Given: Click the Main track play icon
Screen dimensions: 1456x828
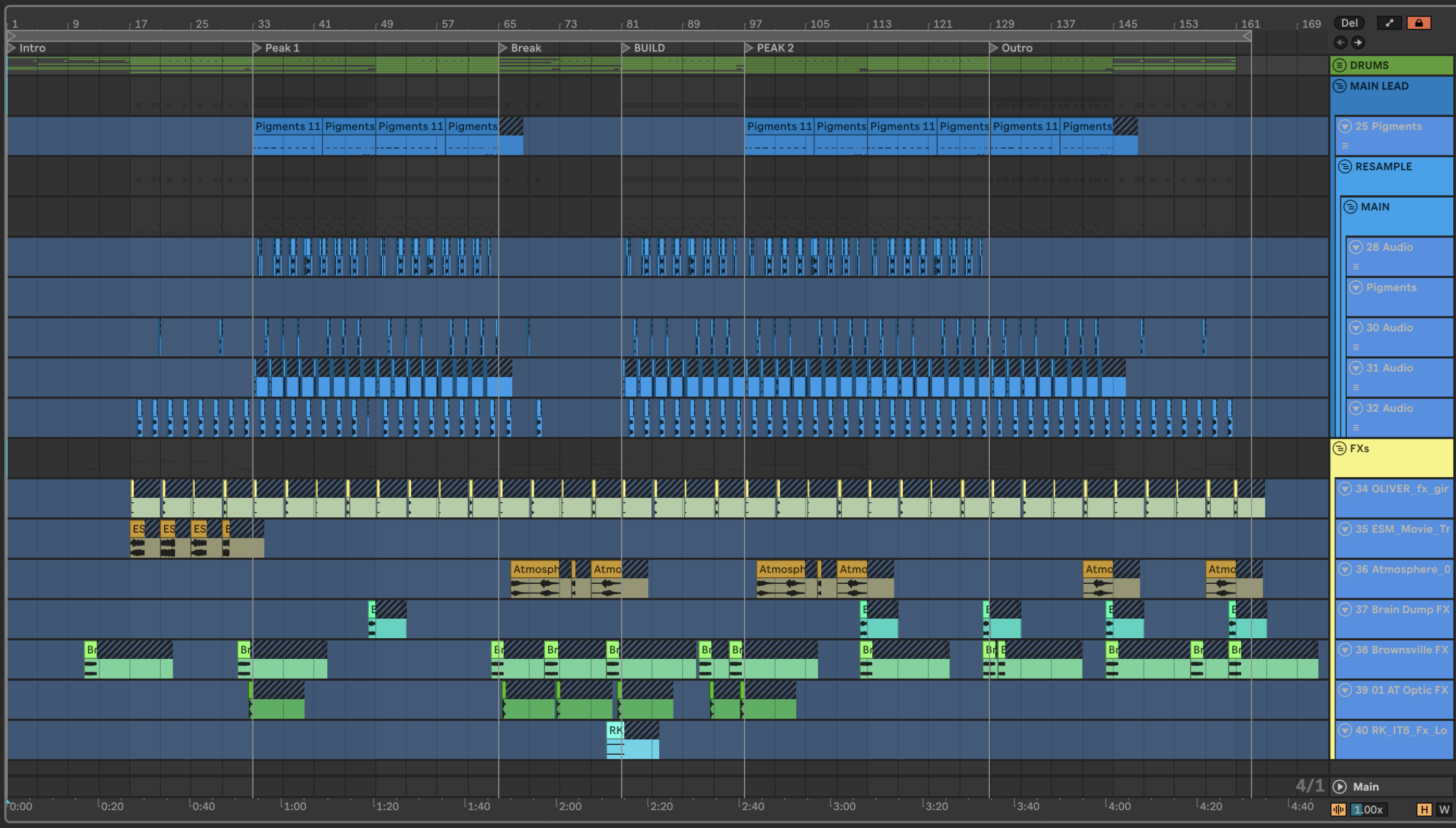Looking at the screenshot, I should 1339,786.
